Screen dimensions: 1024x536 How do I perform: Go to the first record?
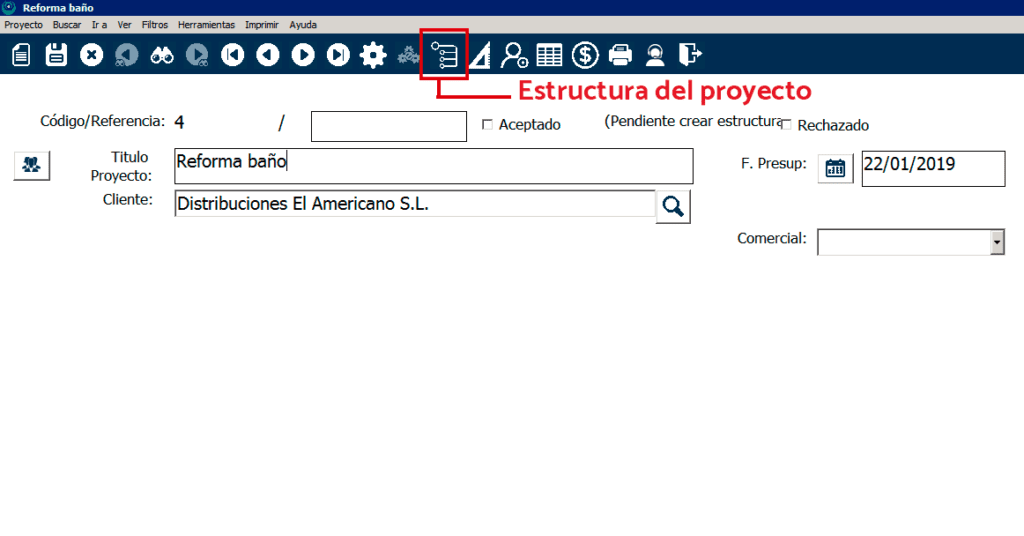point(232,55)
